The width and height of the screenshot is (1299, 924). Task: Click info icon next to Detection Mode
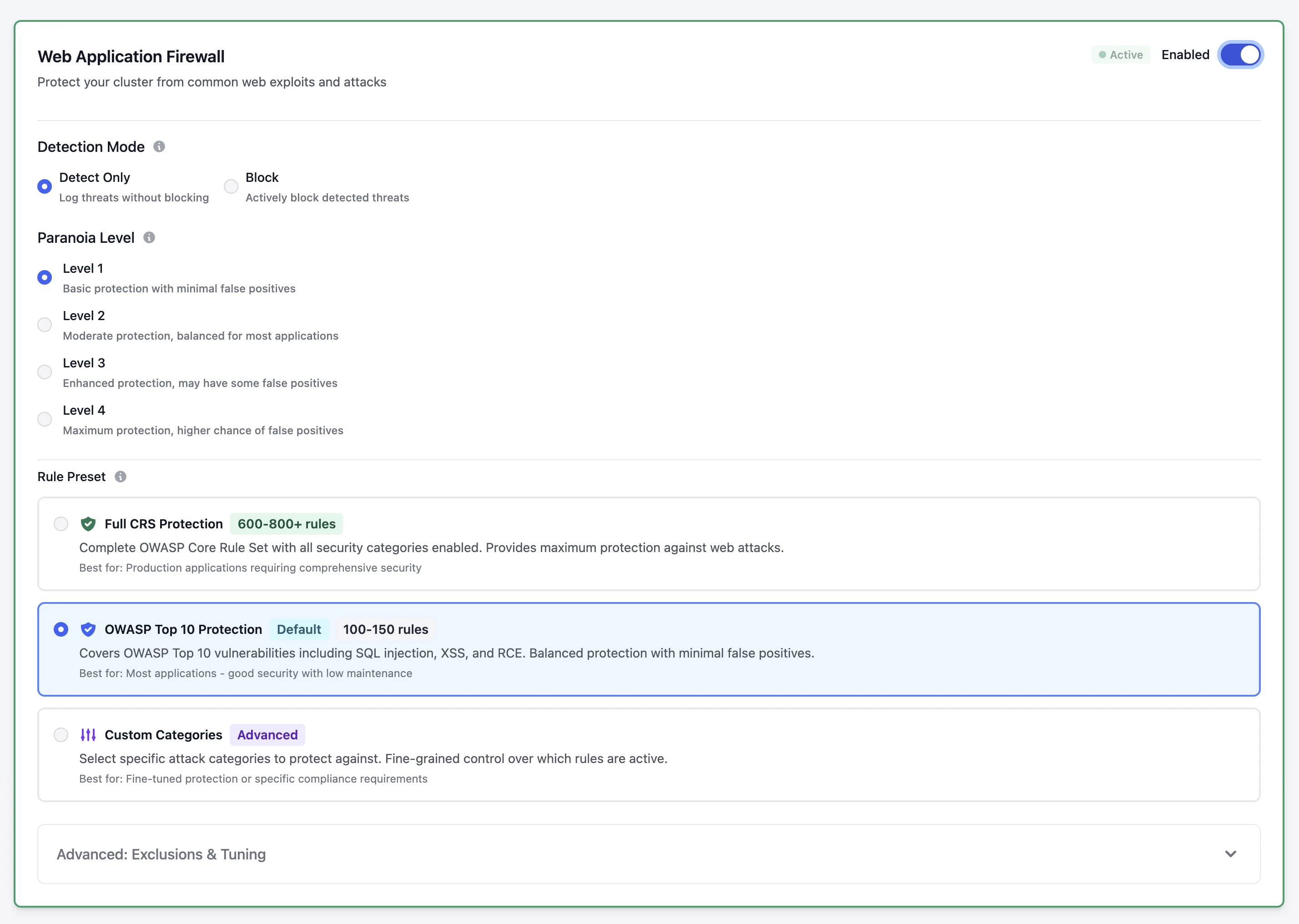point(159,147)
